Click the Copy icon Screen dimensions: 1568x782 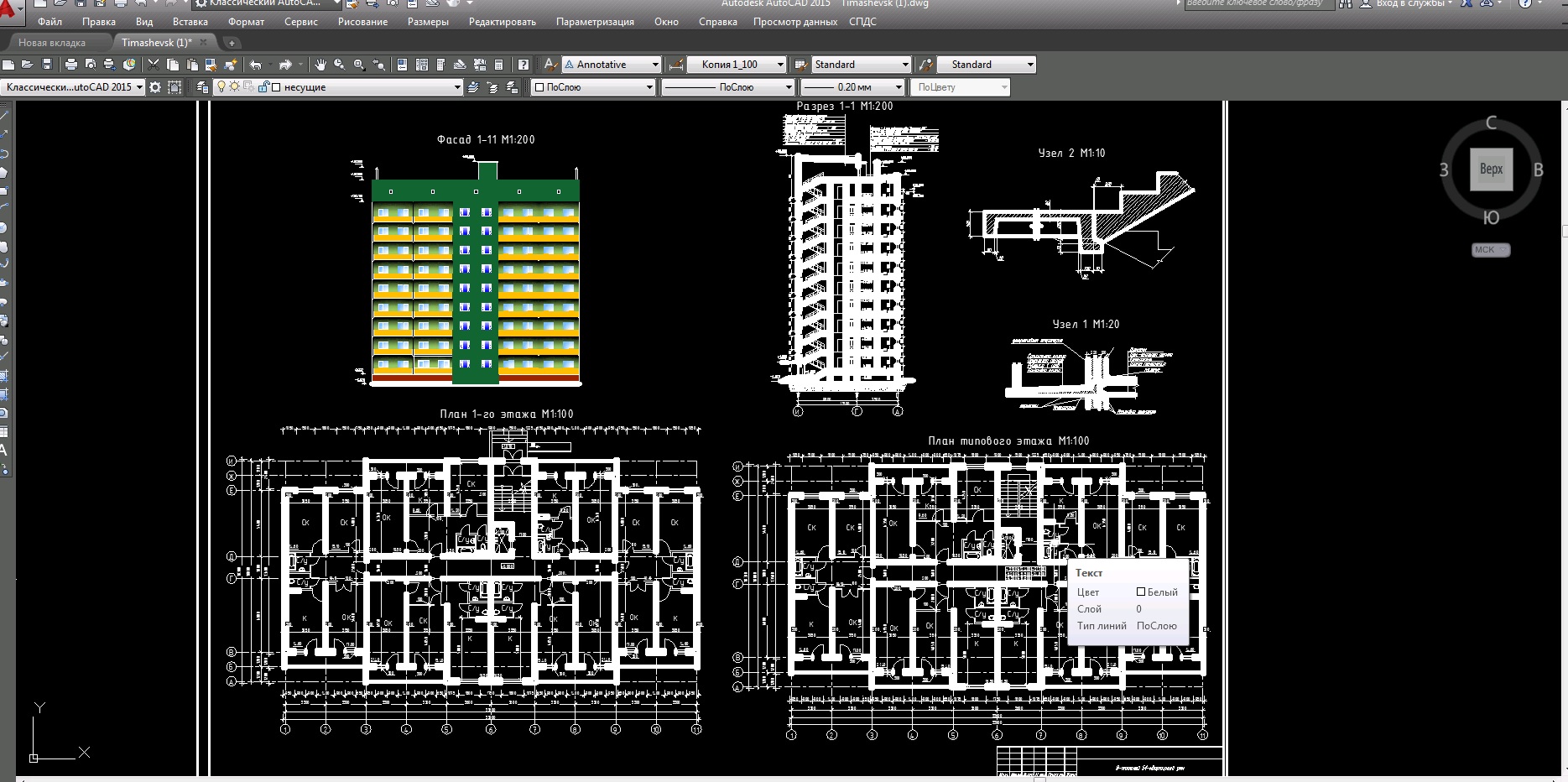tap(172, 64)
